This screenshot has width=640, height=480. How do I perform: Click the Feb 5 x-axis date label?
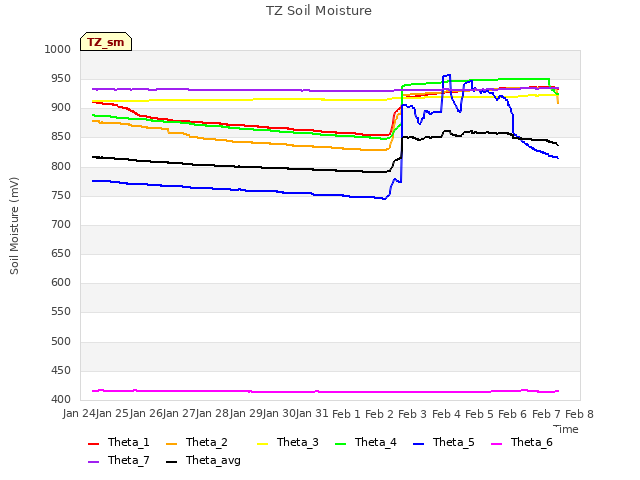tap(479, 414)
